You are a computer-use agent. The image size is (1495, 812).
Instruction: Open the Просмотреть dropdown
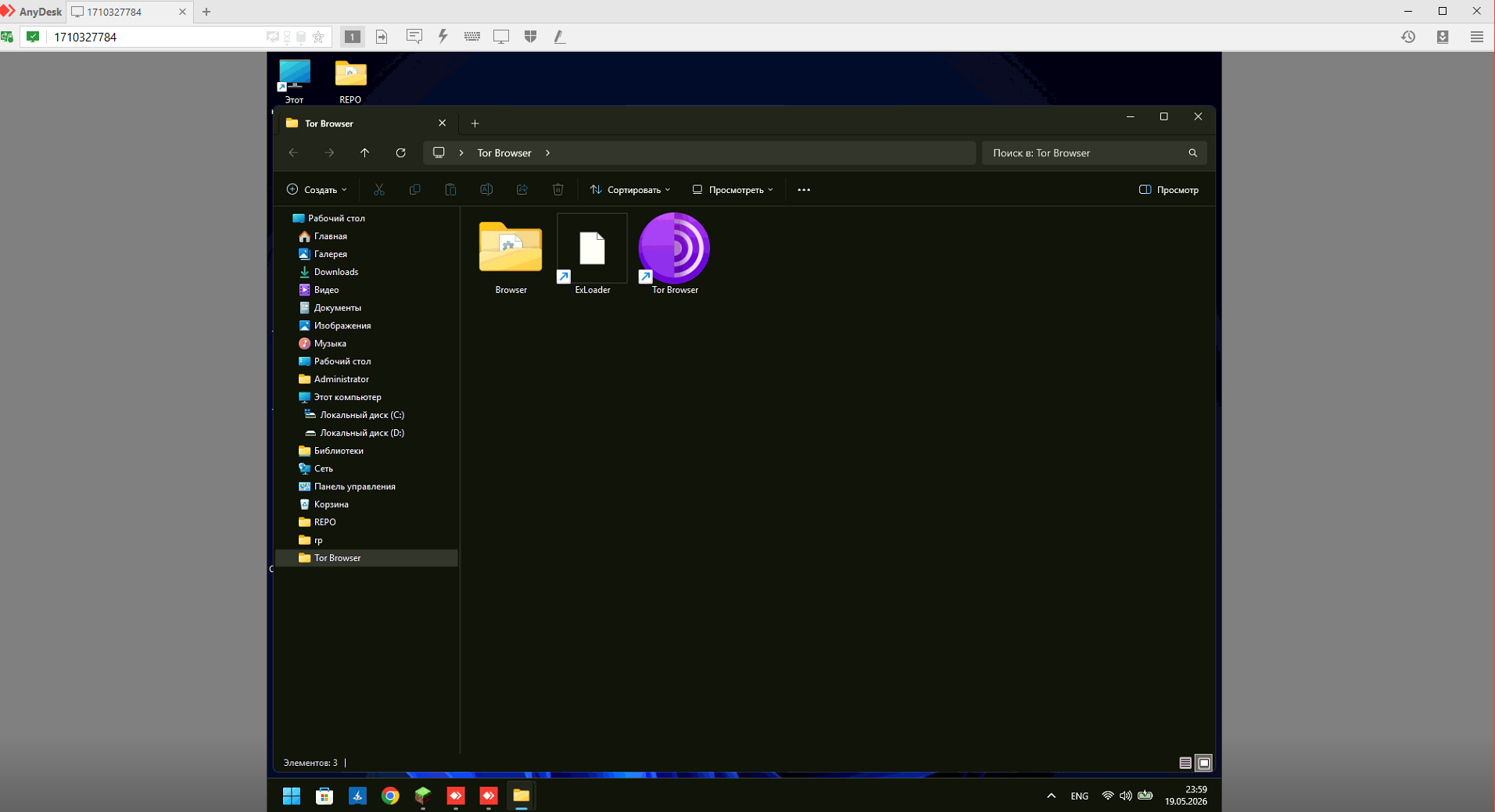(733, 190)
